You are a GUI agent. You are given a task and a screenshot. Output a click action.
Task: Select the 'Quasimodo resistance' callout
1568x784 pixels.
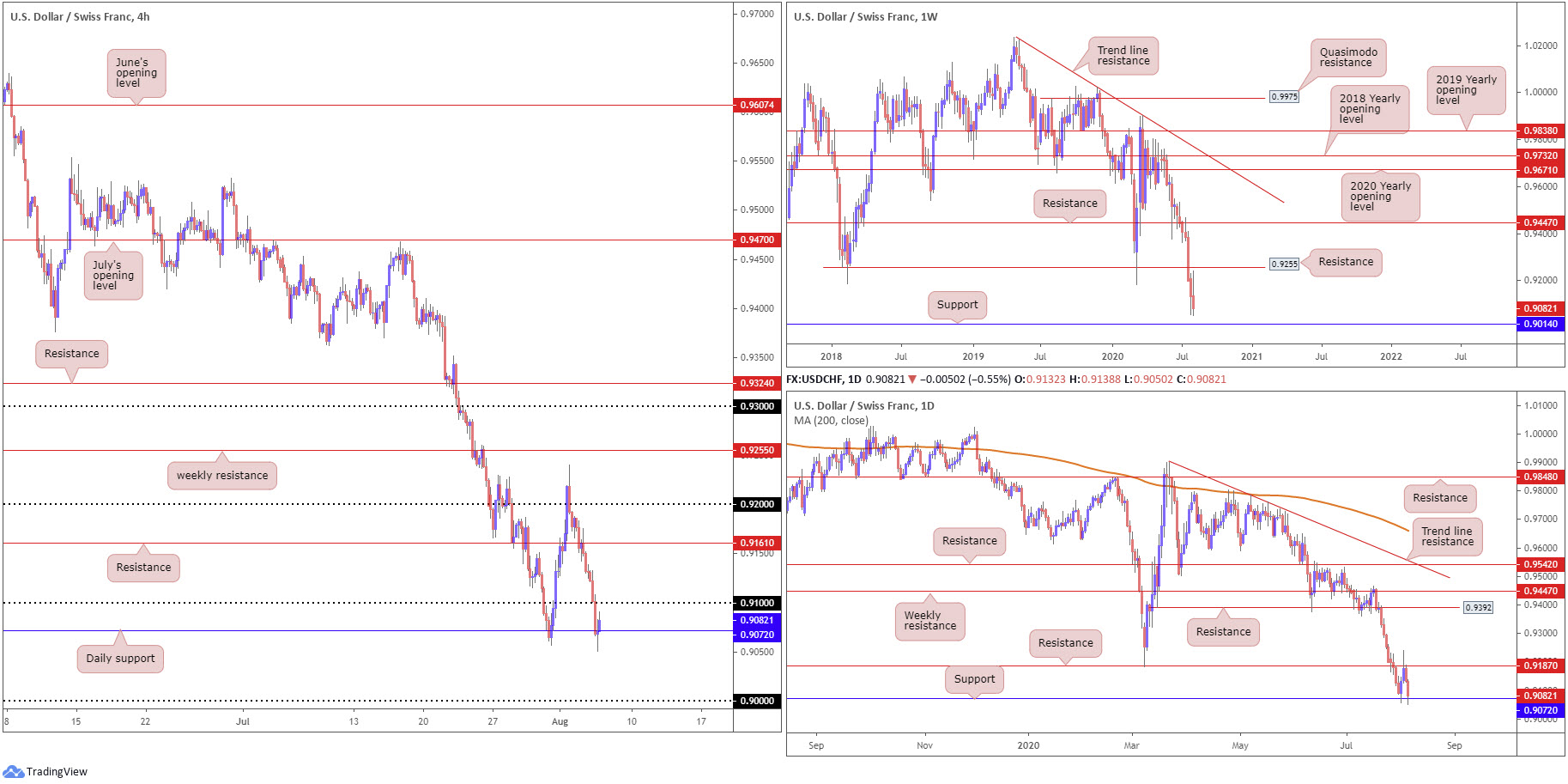point(1348,58)
